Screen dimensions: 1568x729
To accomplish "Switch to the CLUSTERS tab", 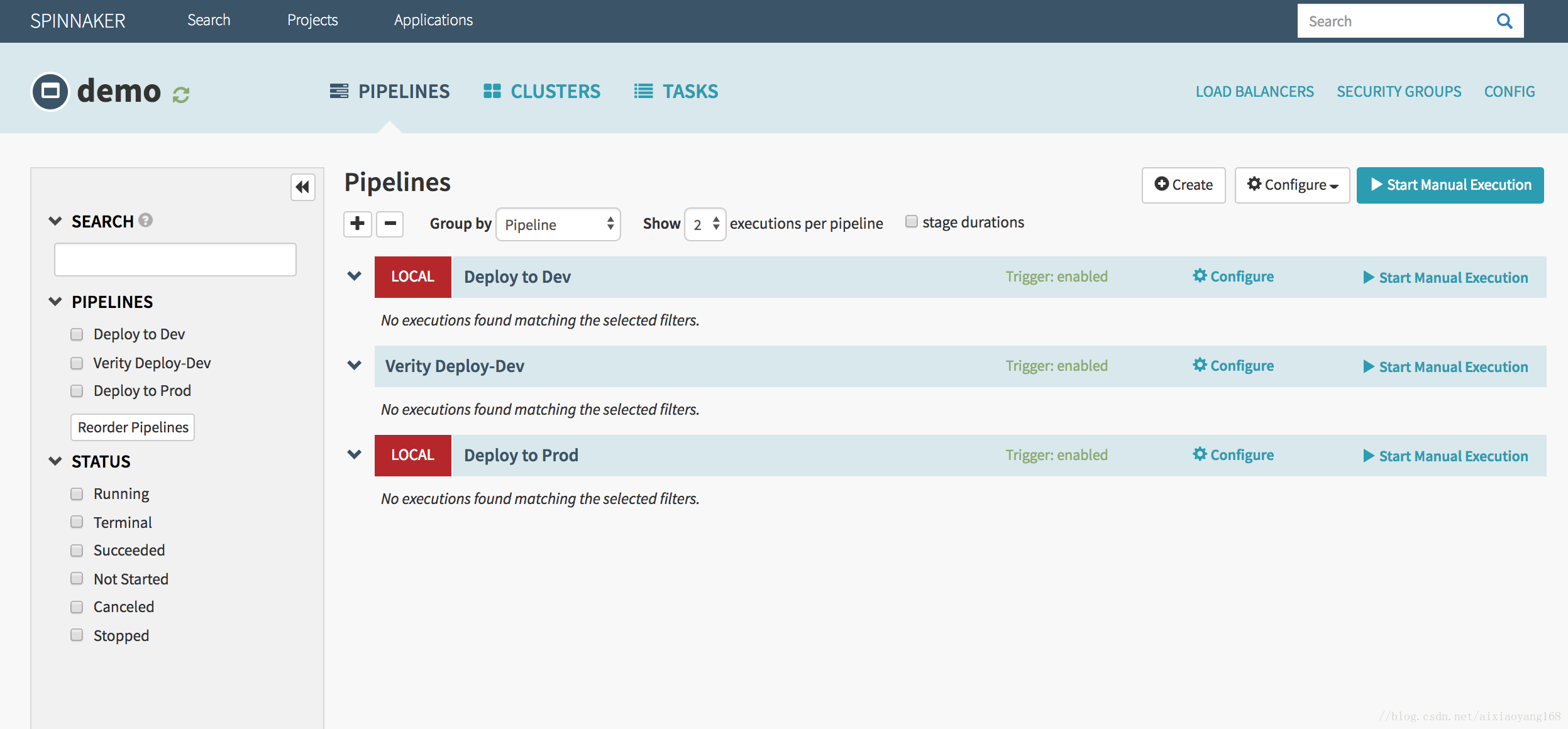I will tap(542, 92).
